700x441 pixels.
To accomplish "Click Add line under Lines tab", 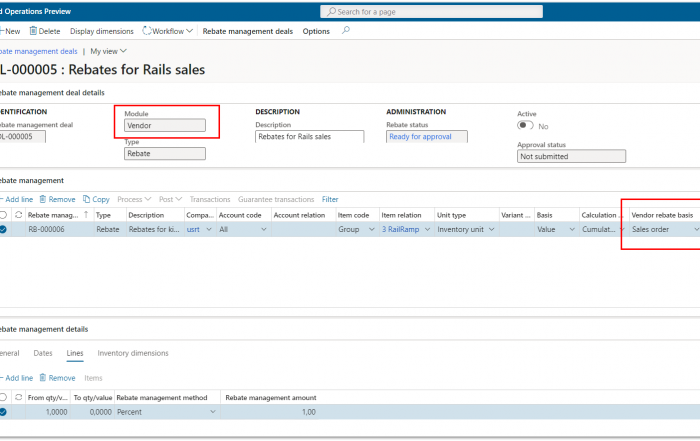I will pyautogui.click(x=17, y=378).
